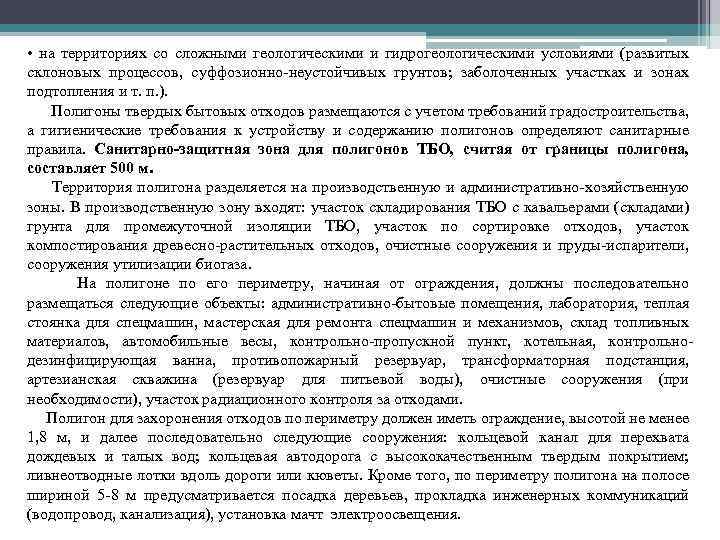Click the phrase "трансформаторная подстанция"
This screenshot has height=540, width=720.
[574, 360]
